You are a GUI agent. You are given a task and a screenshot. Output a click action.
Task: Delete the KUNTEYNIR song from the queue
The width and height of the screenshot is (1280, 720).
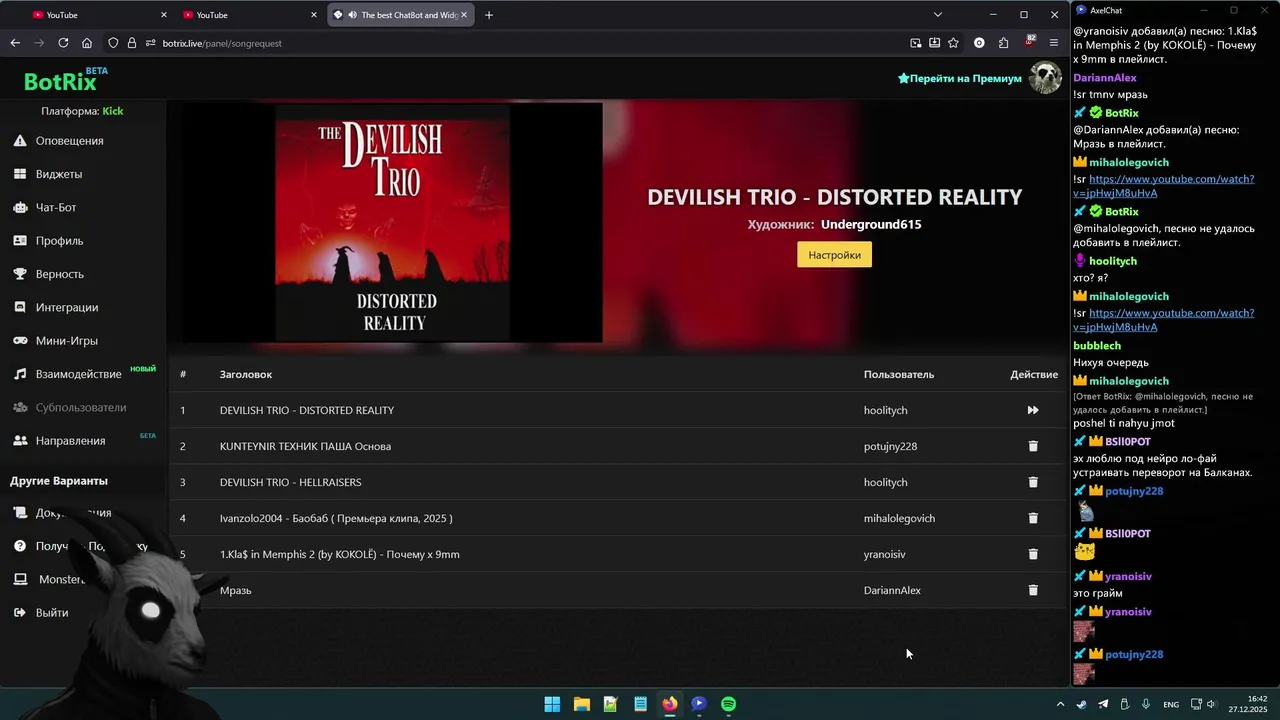point(1033,446)
